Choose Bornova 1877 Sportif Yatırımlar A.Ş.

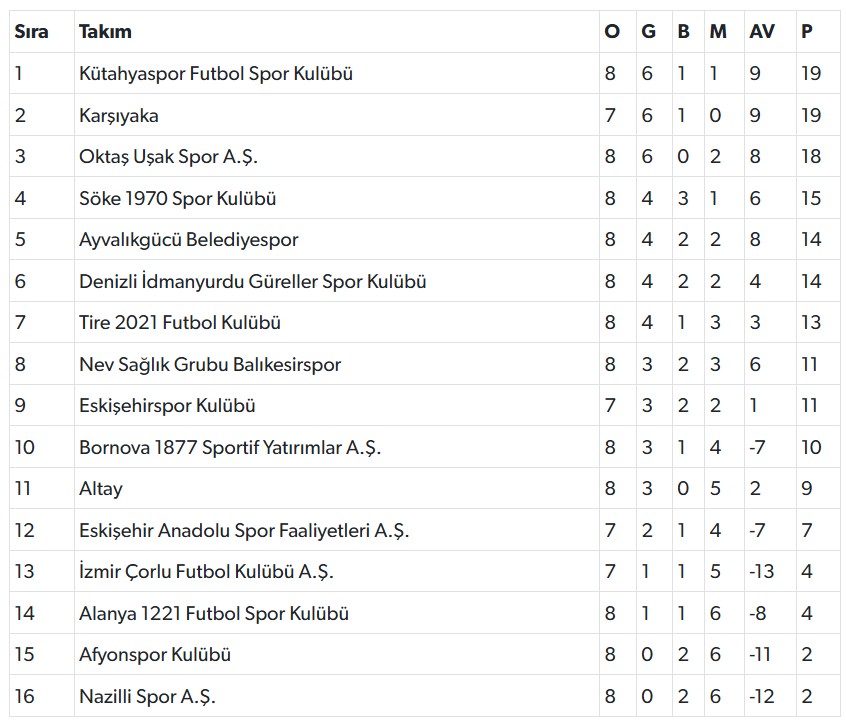click(230, 448)
